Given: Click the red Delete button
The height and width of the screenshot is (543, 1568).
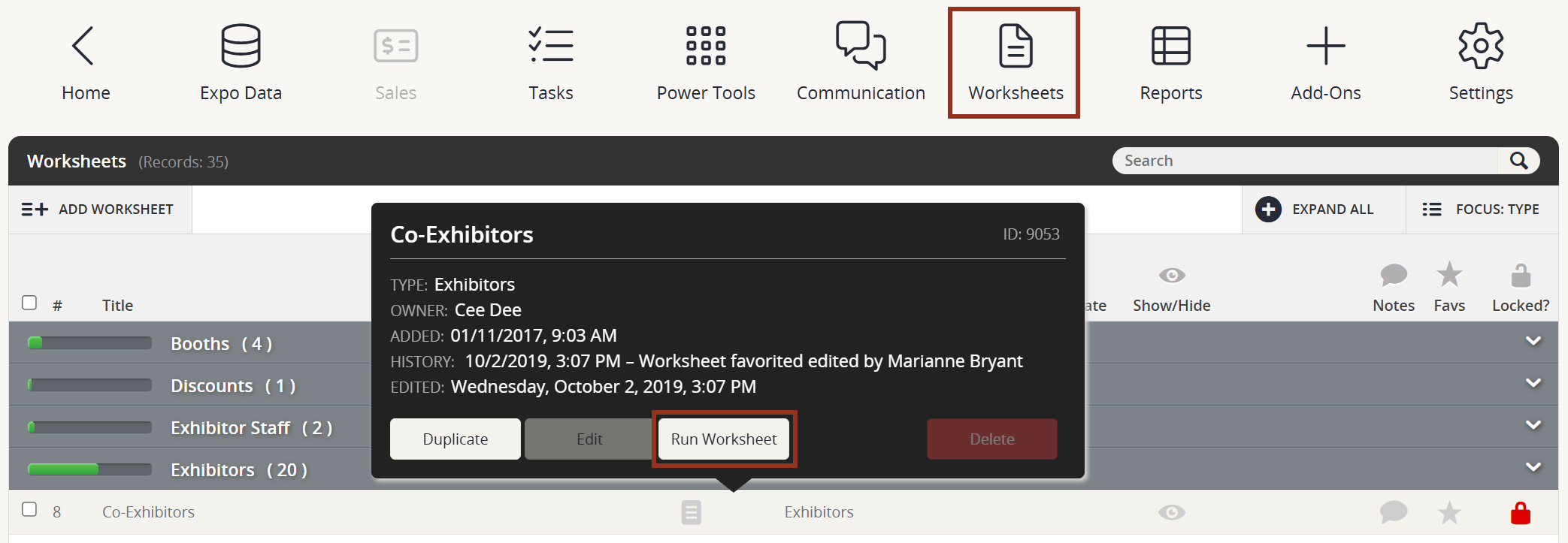Looking at the screenshot, I should 992,439.
